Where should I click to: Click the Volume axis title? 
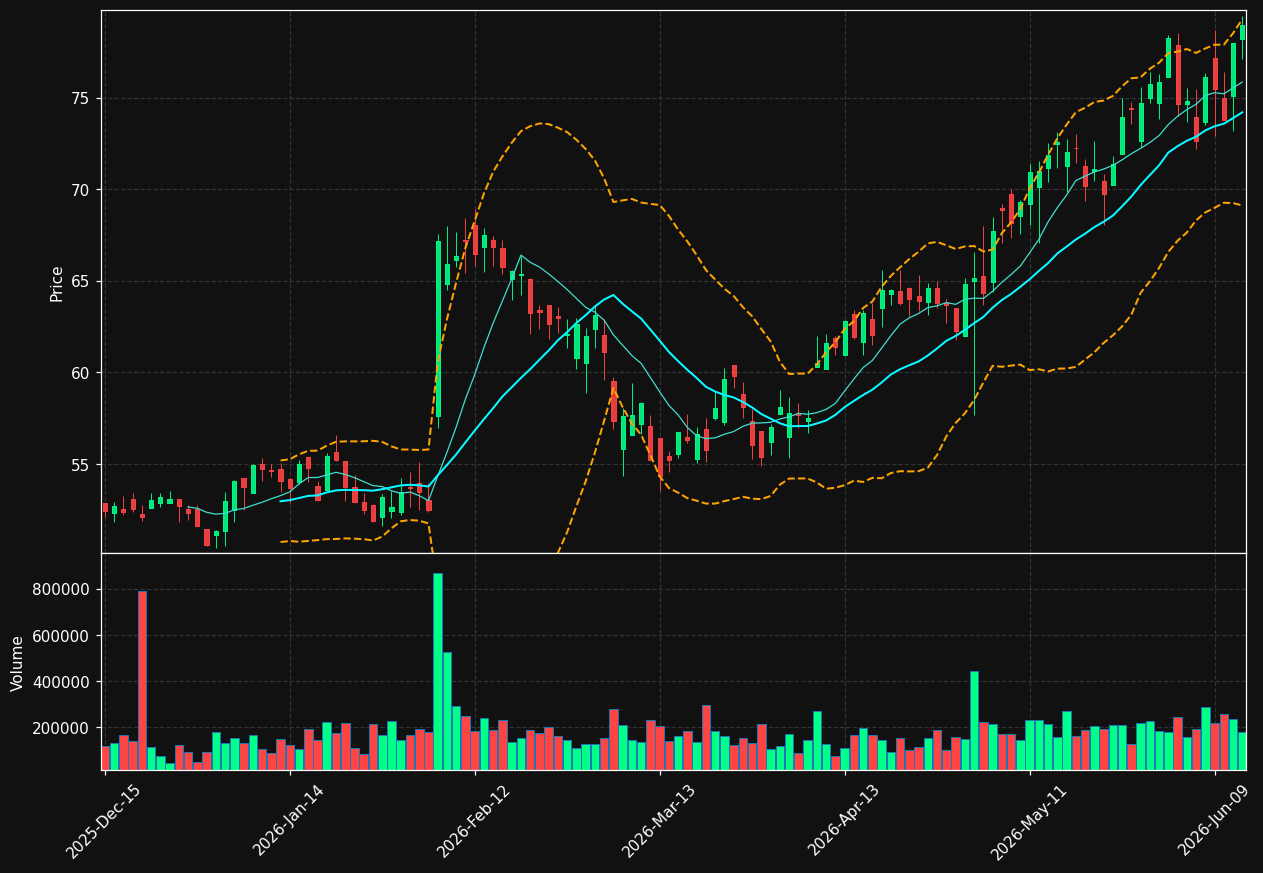(x=18, y=663)
